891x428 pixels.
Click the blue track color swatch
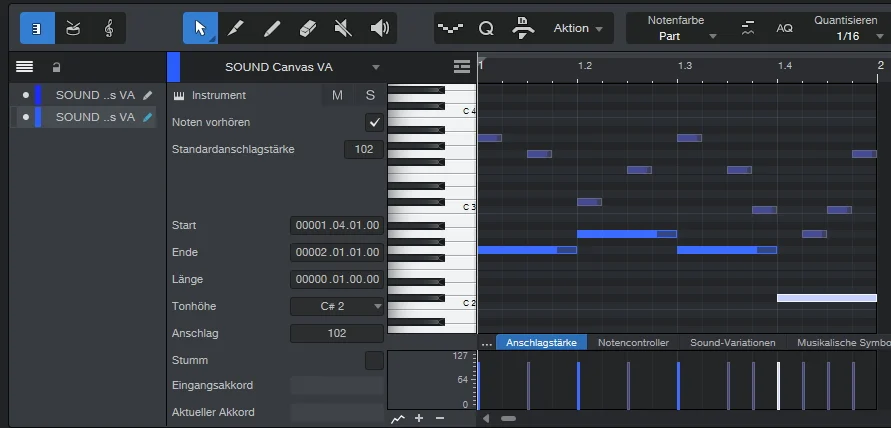173,67
